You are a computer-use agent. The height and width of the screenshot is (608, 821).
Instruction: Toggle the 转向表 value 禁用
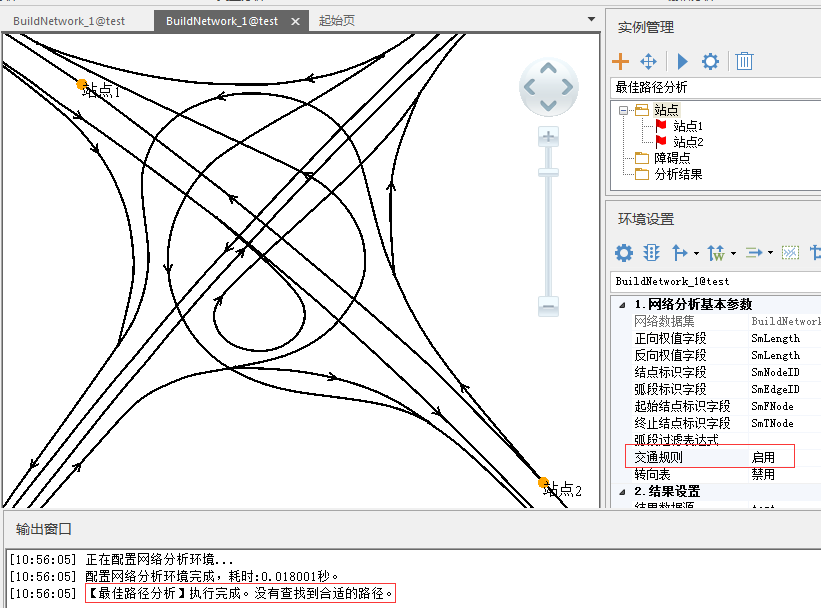(x=763, y=474)
